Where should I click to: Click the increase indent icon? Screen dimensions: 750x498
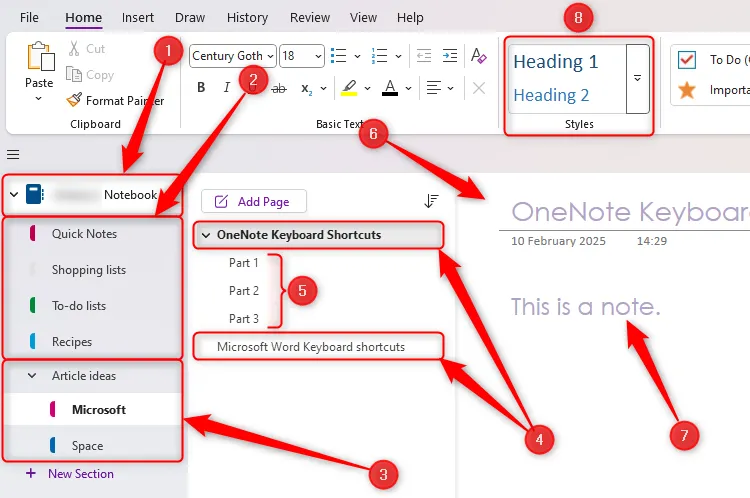coord(450,56)
